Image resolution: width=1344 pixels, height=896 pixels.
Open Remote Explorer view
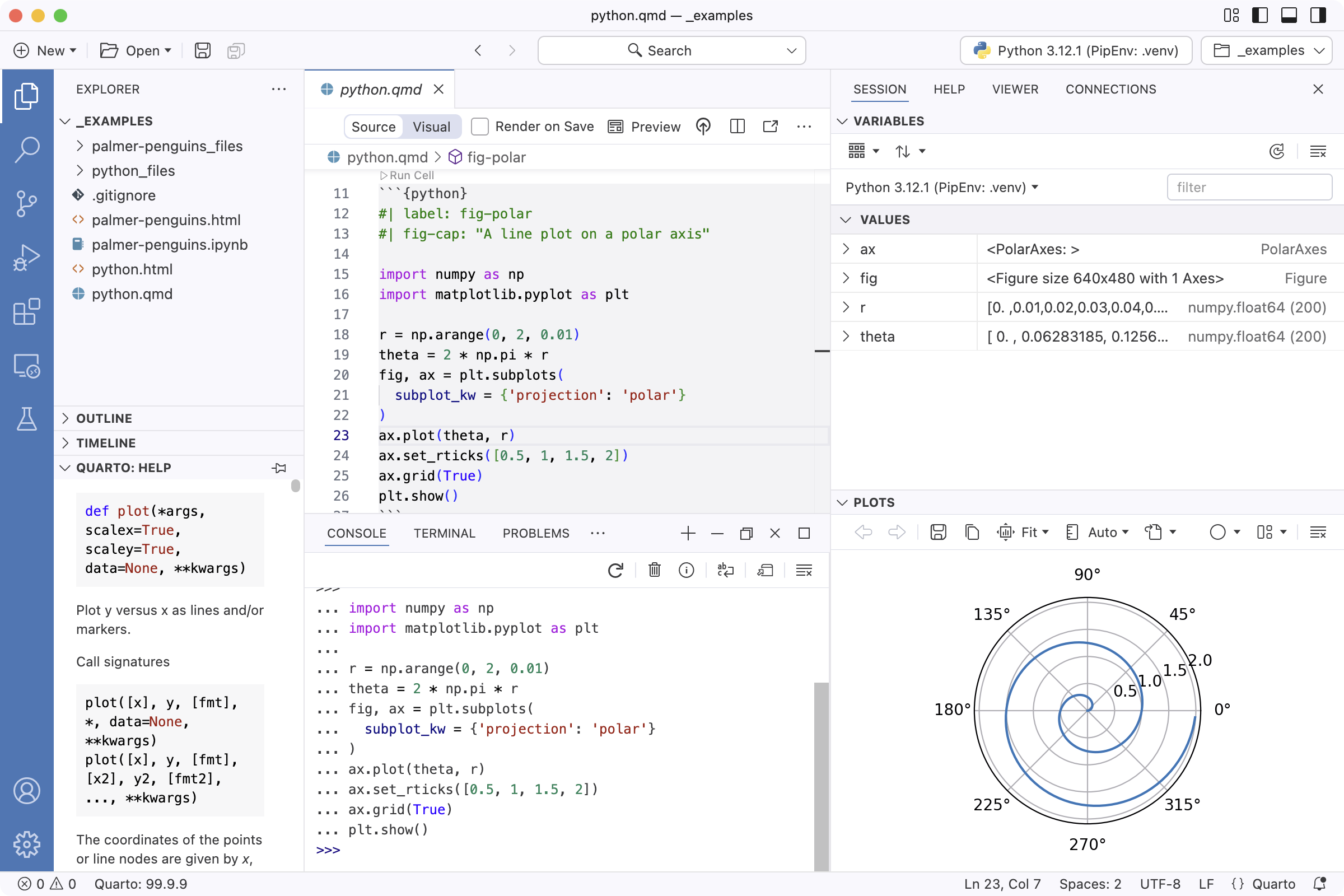coord(26,366)
